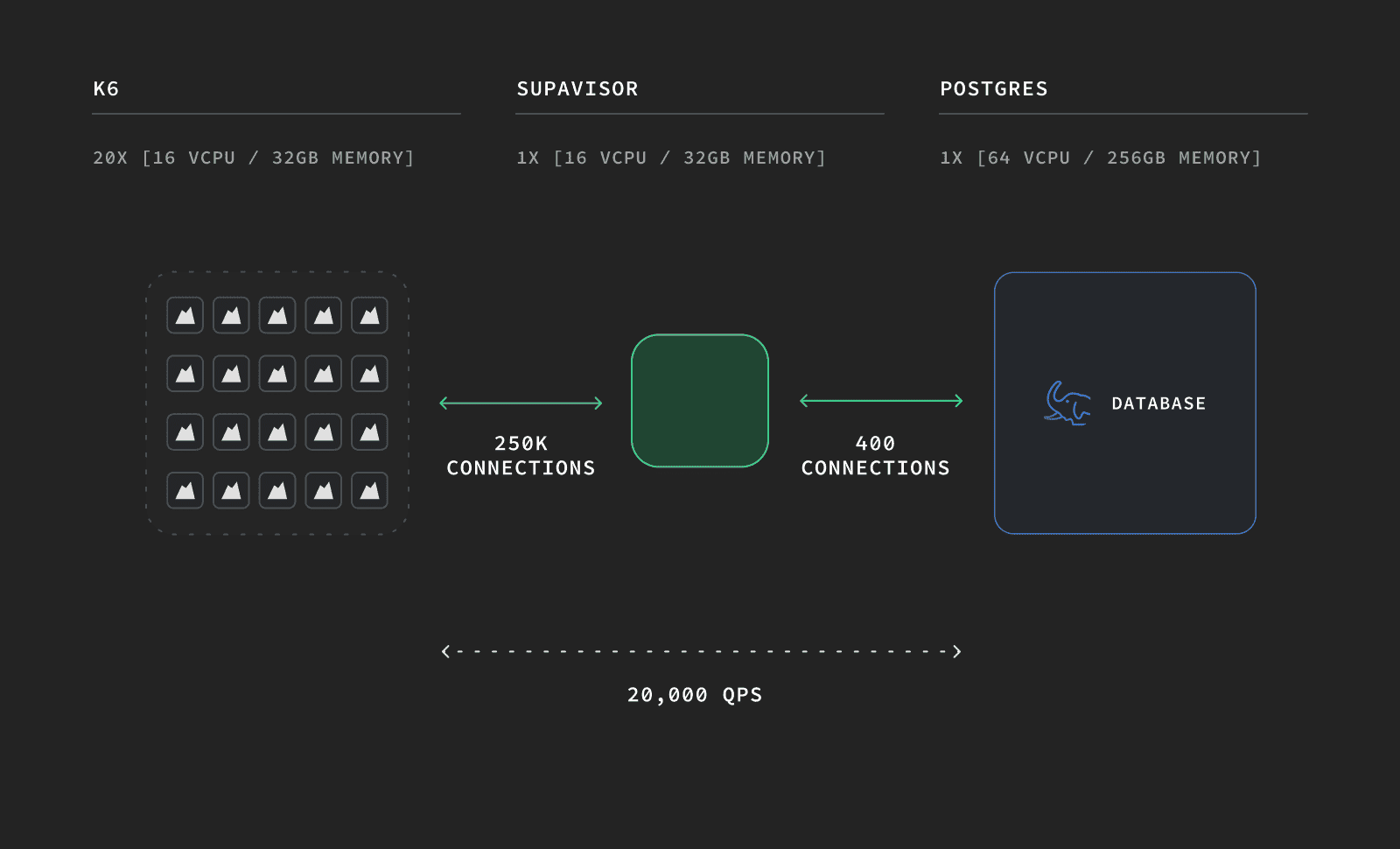This screenshot has height=849, width=1400.
Task: Select the K6 icon in the bottom-right of grid
Action: 370,490
